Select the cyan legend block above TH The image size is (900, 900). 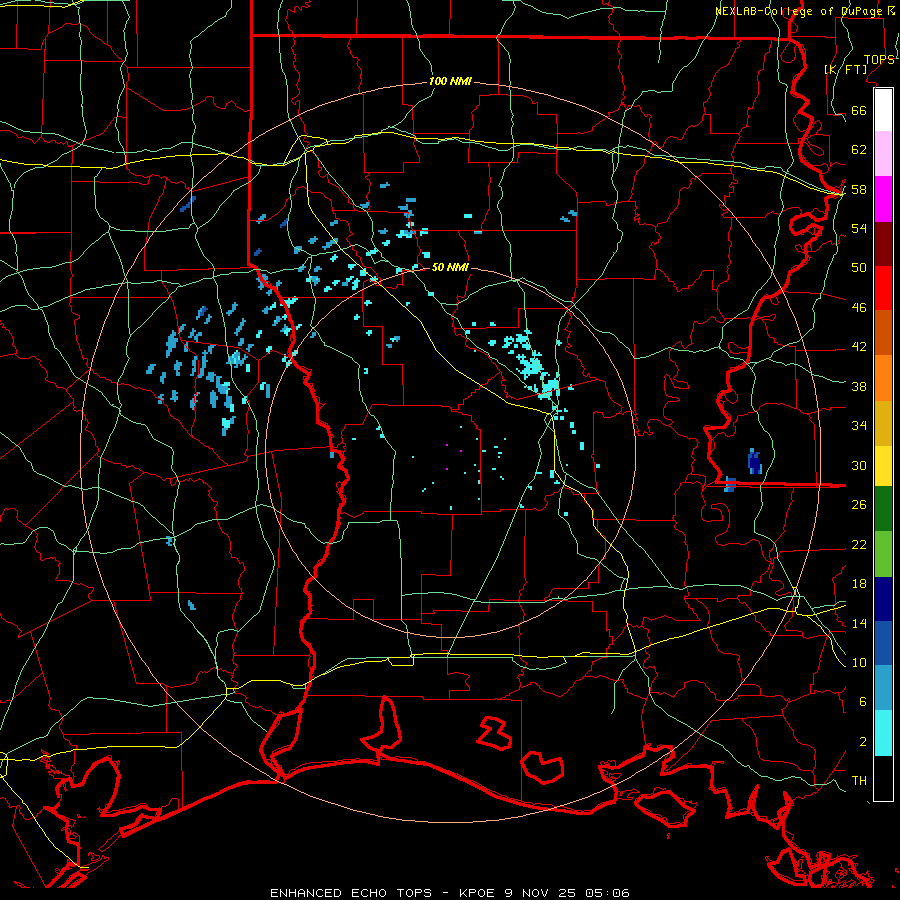pos(883,733)
